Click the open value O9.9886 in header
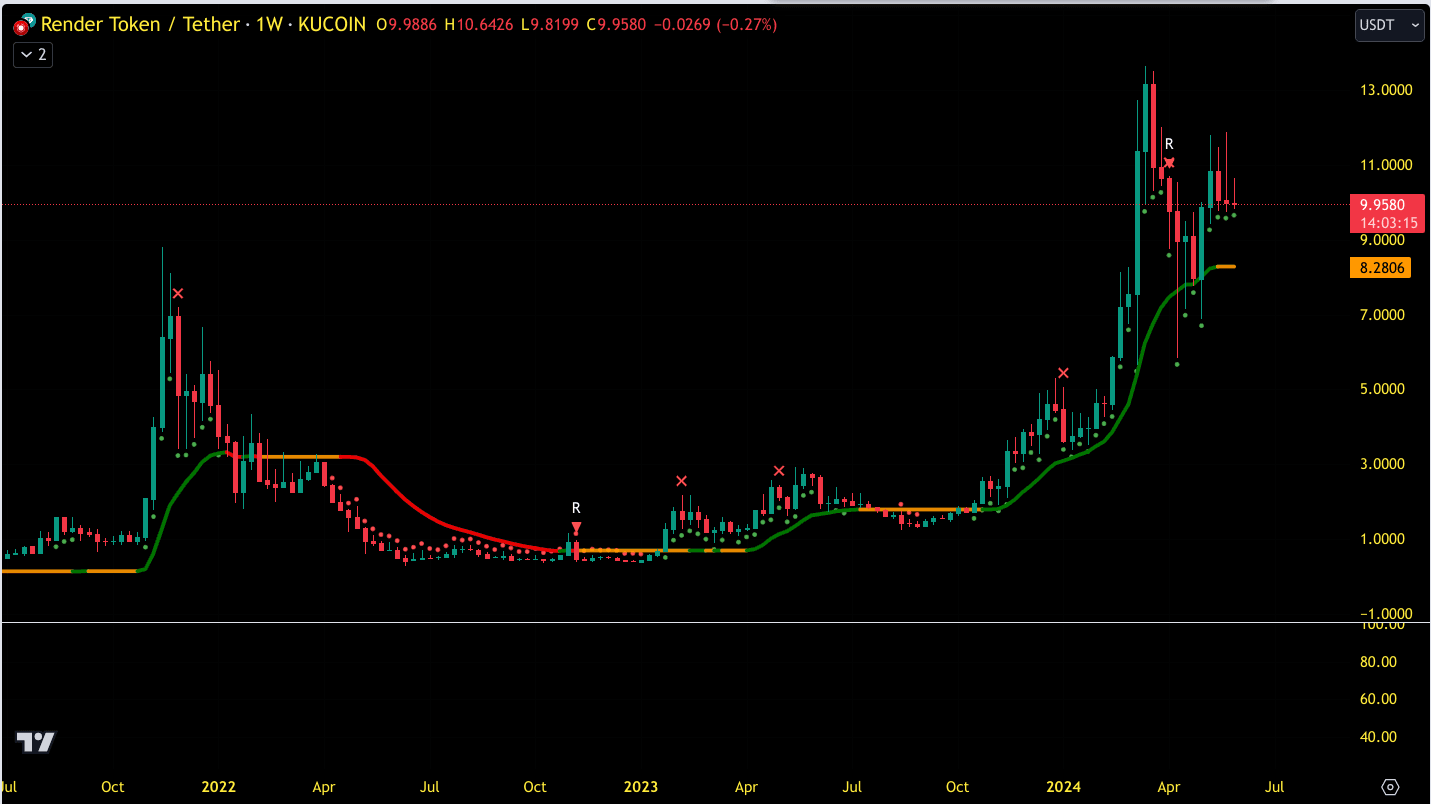1431x804 pixels. click(x=404, y=25)
